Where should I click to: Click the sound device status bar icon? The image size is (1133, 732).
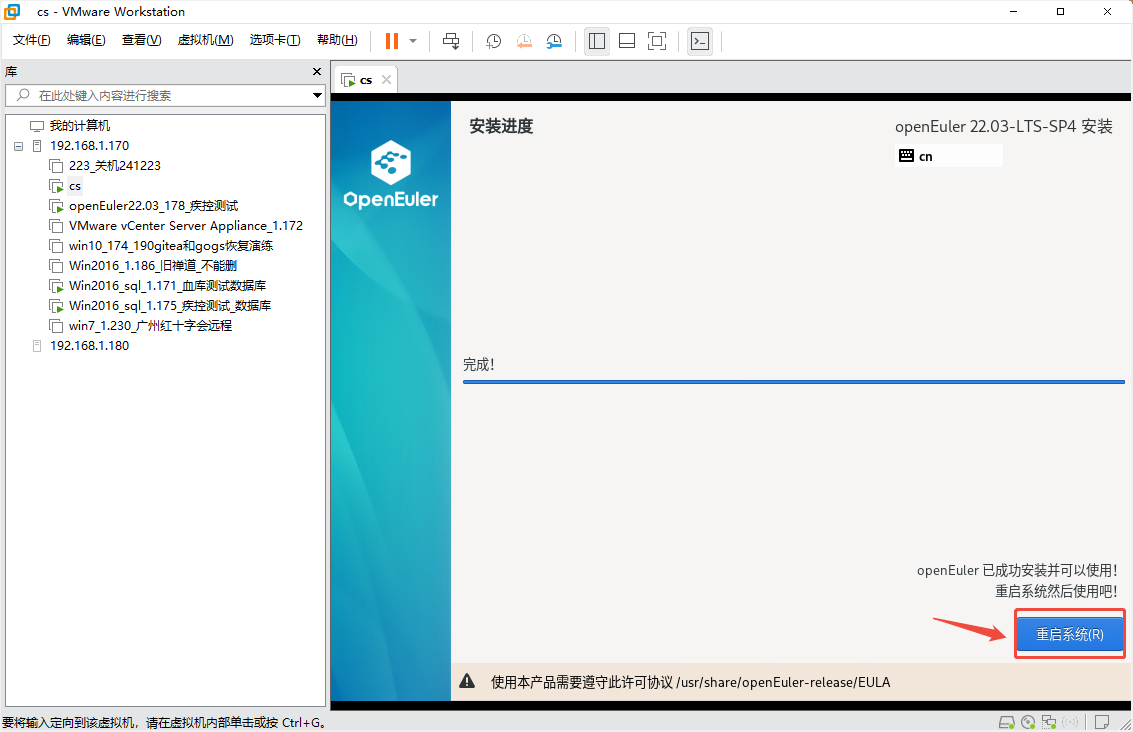tap(1070, 722)
